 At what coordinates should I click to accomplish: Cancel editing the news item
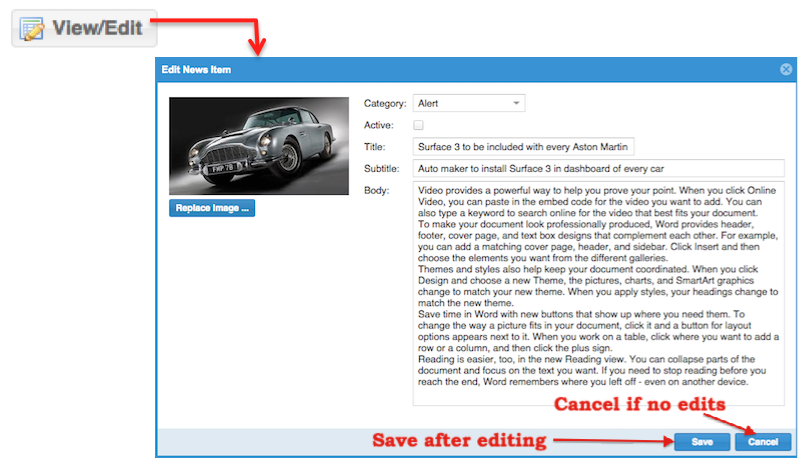pos(763,442)
